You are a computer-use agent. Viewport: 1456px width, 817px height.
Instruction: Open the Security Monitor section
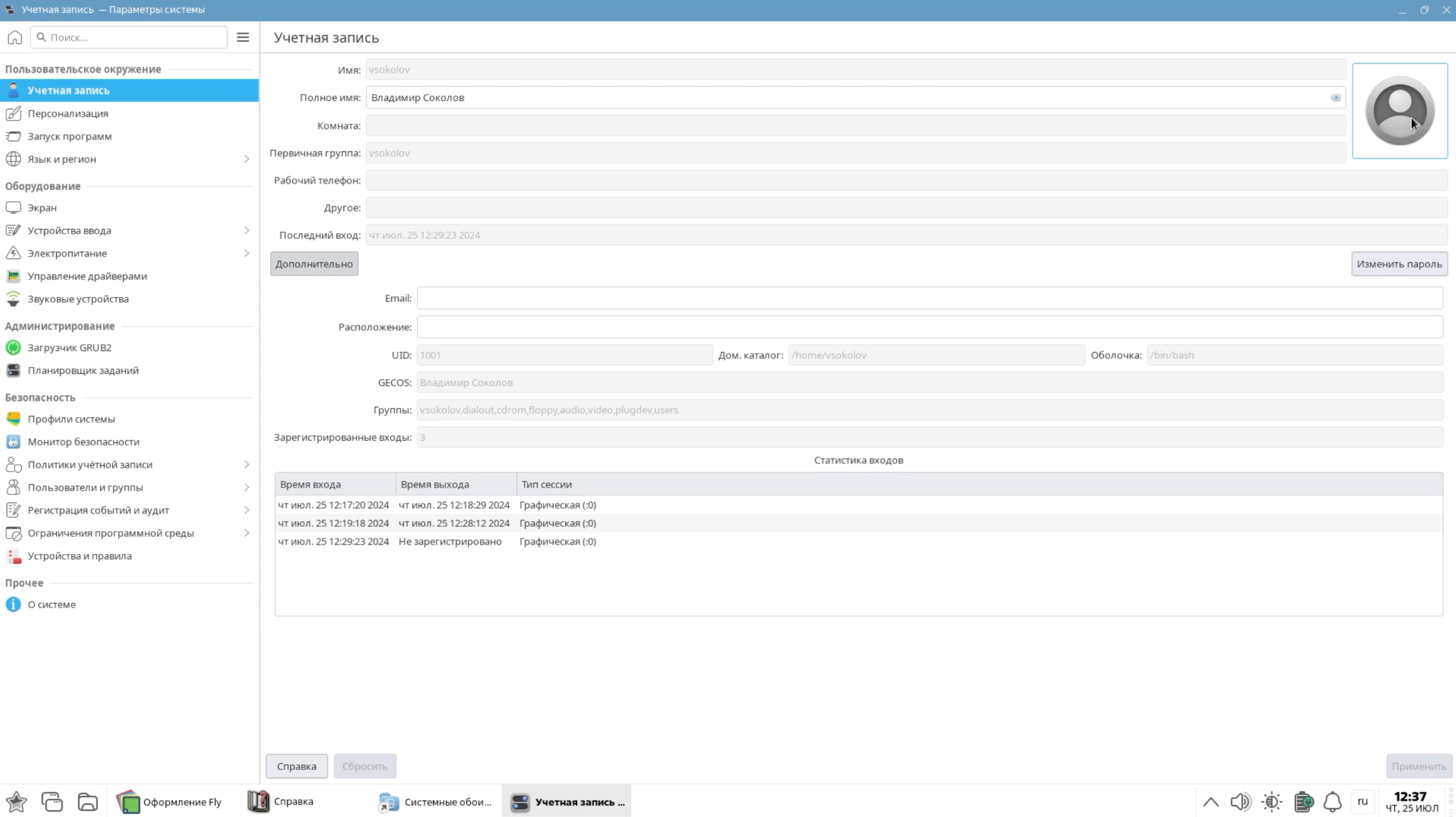pos(83,442)
